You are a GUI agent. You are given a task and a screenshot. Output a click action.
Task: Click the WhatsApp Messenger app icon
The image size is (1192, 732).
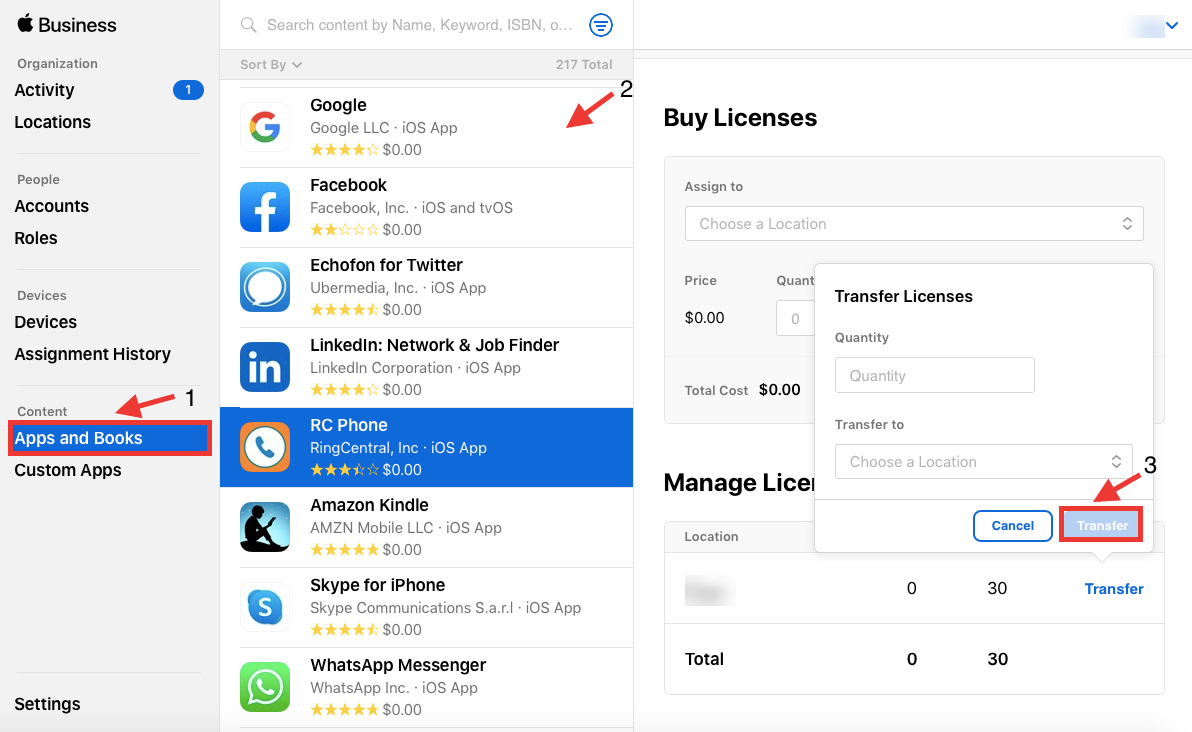click(265, 687)
